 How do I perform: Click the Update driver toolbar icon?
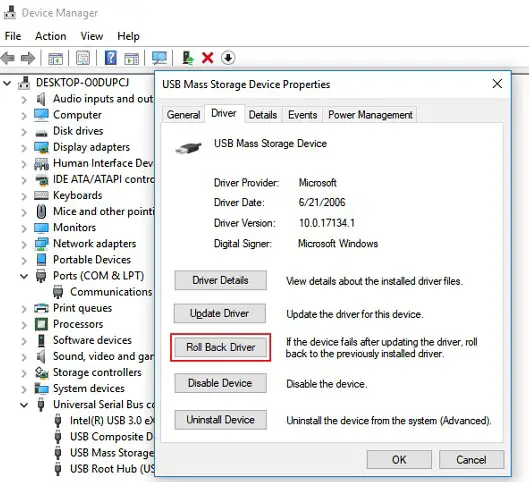[x=188, y=58]
